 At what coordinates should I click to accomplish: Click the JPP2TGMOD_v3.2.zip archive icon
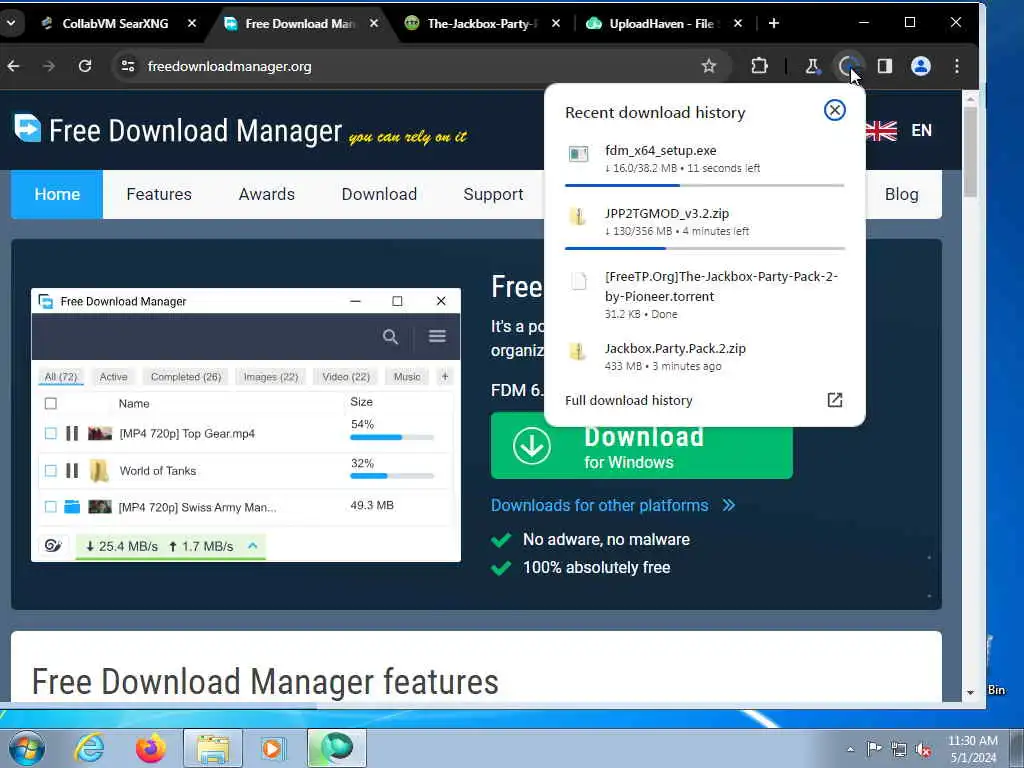click(577, 217)
